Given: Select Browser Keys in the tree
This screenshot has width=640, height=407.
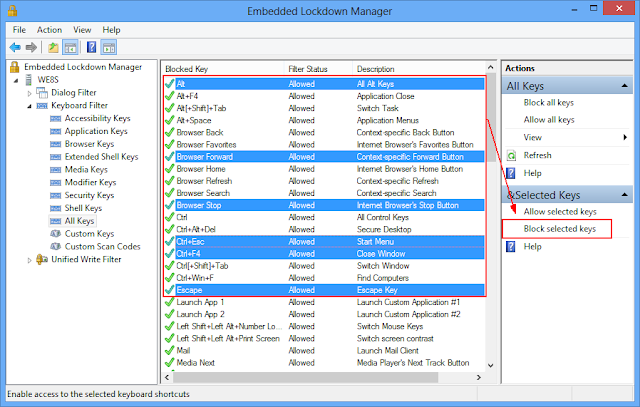Looking at the screenshot, I should 89,144.
